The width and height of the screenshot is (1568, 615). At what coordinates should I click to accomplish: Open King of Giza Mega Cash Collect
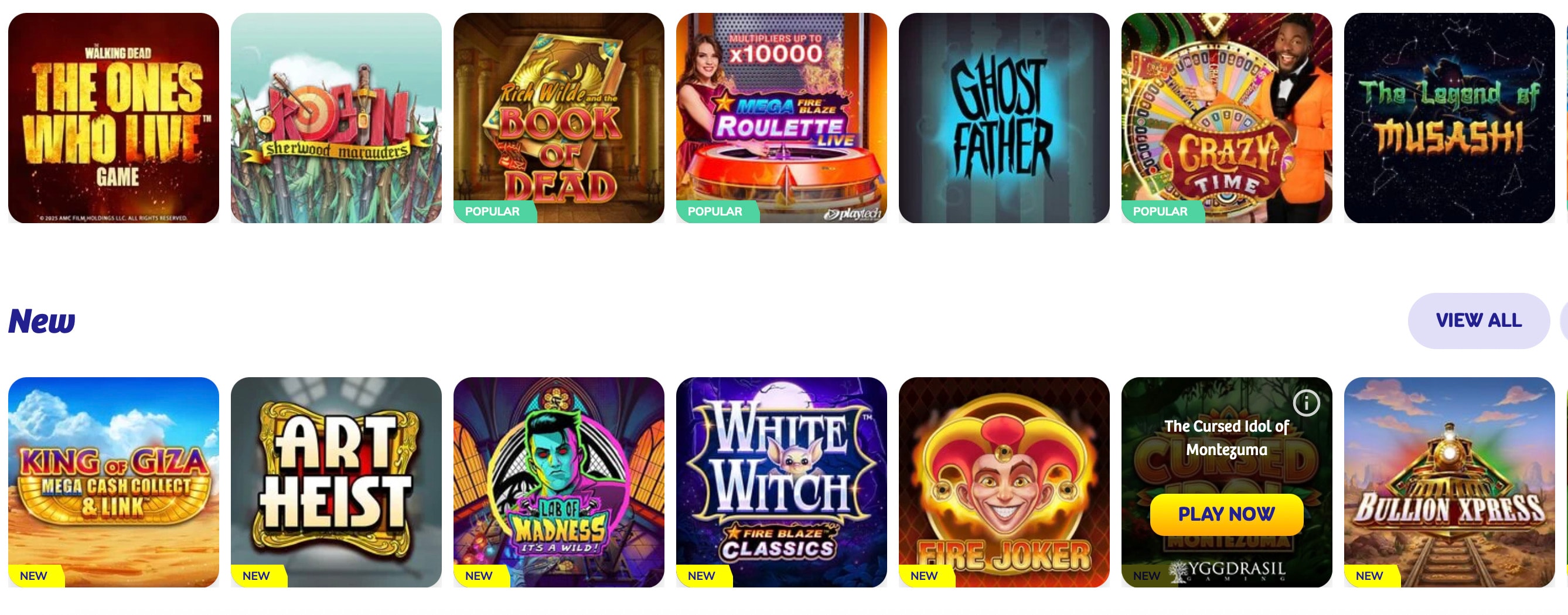pyautogui.click(x=113, y=483)
